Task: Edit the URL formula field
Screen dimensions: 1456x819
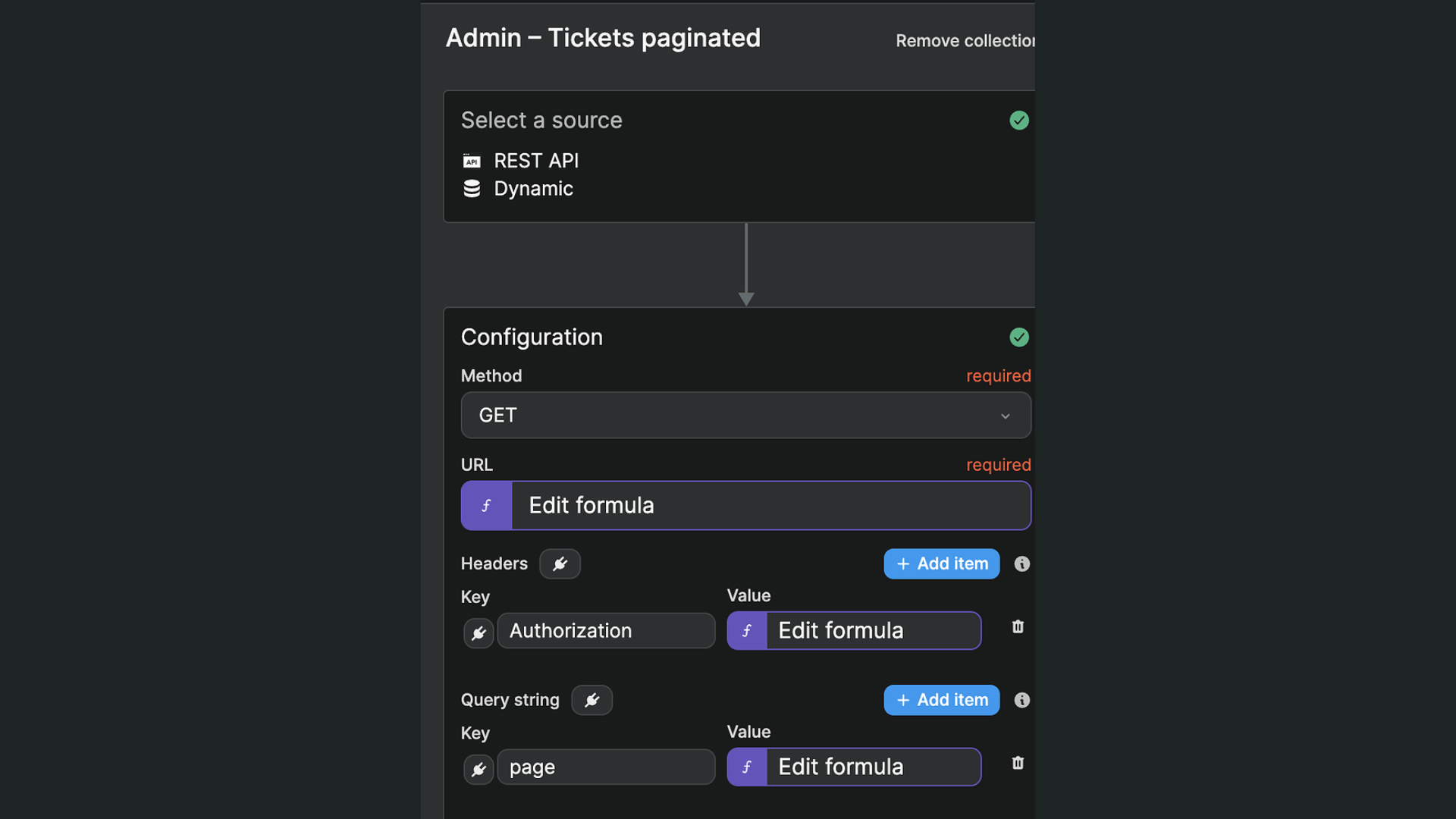Action: pyautogui.click(x=770, y=506)
